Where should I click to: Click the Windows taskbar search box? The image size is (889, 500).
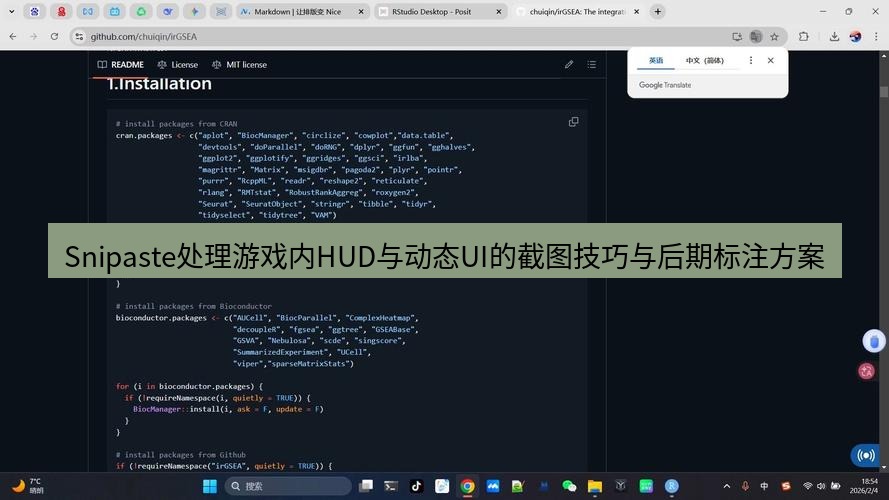click(288, 486)
